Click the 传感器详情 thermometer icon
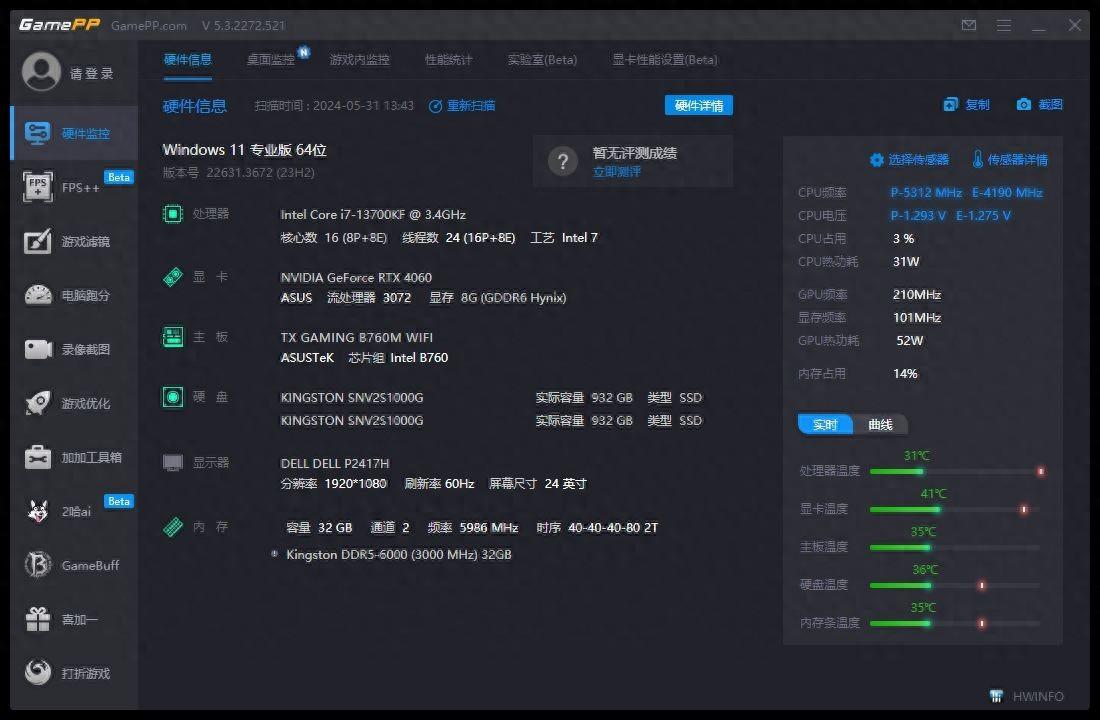Image resolution: width=1100 pixels, height=720 pixels. pyautogui.click(x=977, y=159)
